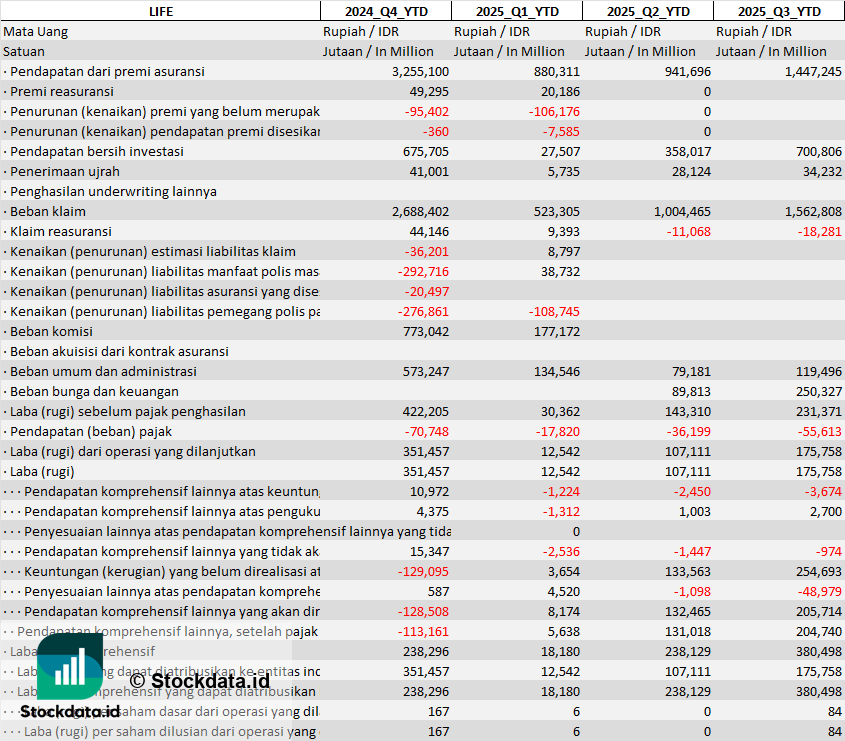Click value 231,371 in profit before tax row

point(819,412)
